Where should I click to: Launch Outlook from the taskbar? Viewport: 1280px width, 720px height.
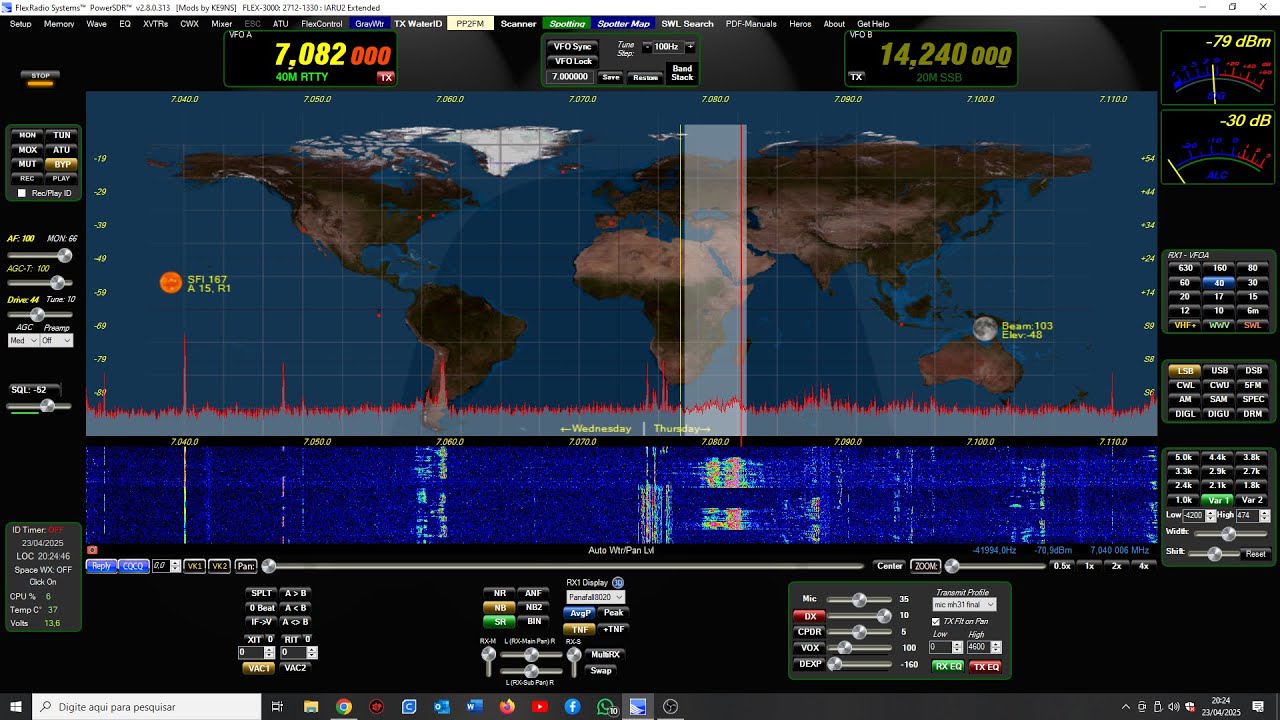pyautogui.click(x=441, y=707)
